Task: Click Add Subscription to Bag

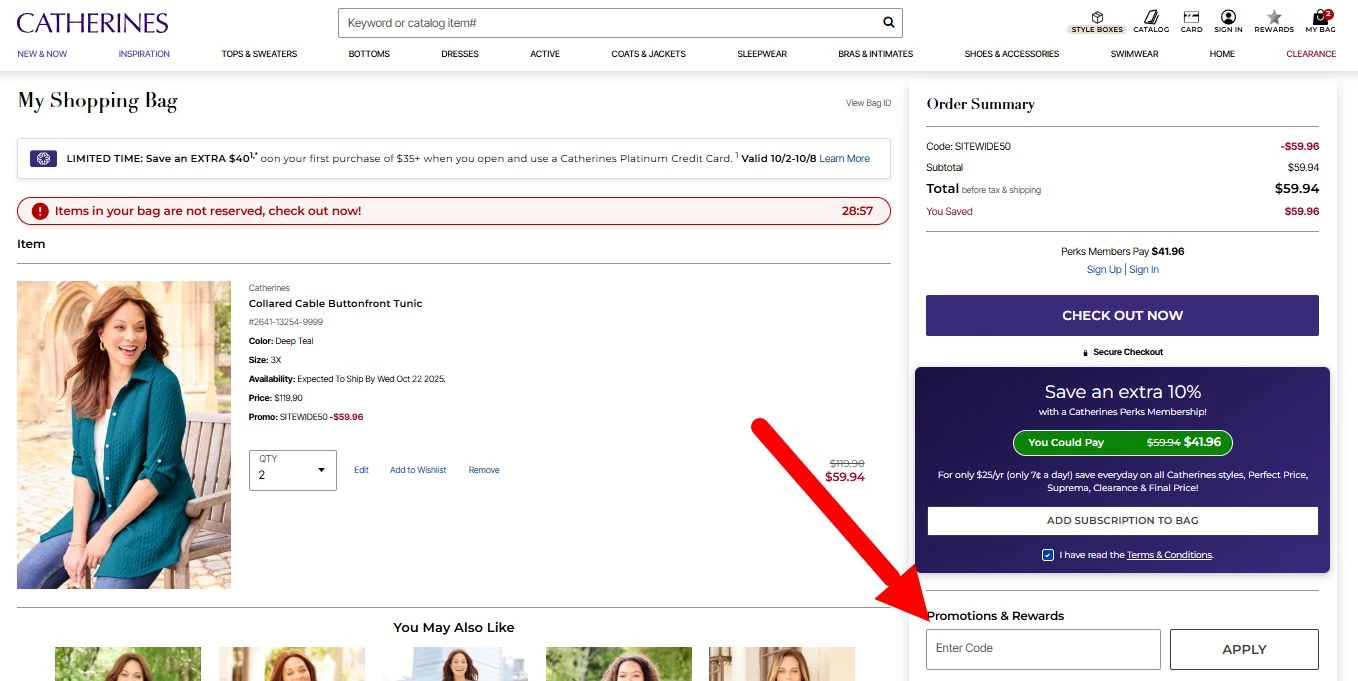Action: (1122, 521)
